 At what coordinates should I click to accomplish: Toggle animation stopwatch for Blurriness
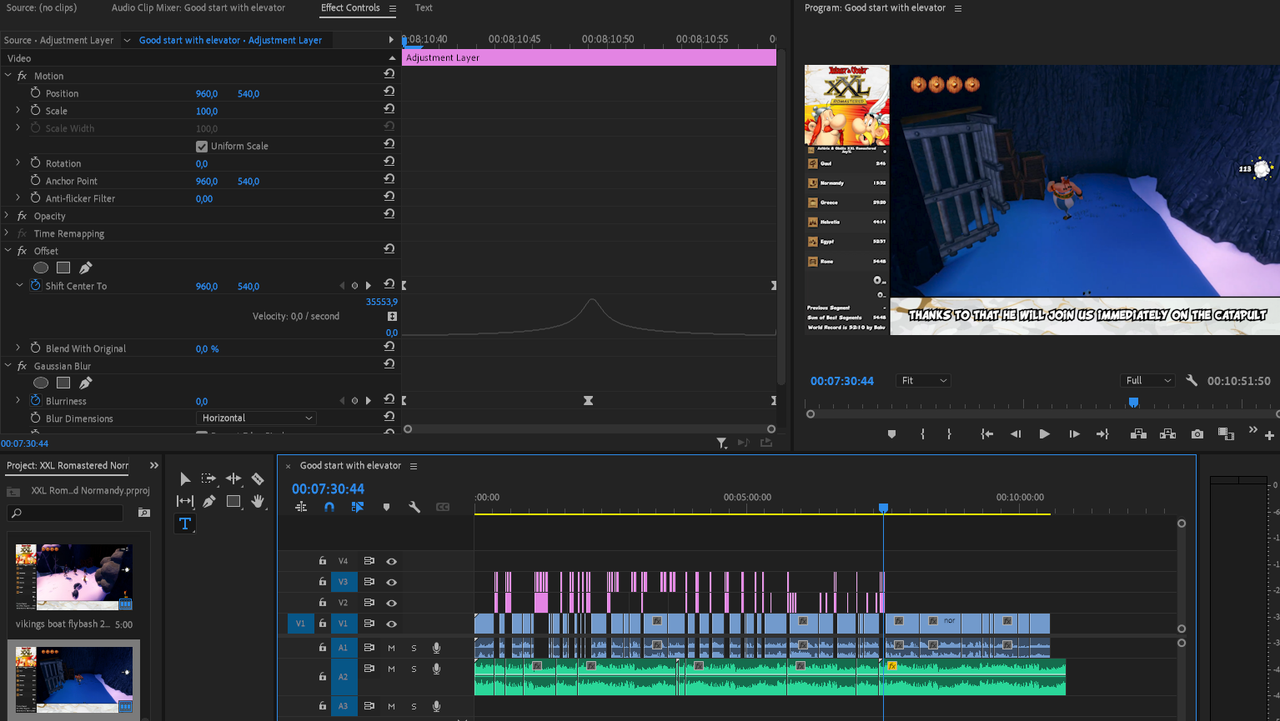[36, 401]
